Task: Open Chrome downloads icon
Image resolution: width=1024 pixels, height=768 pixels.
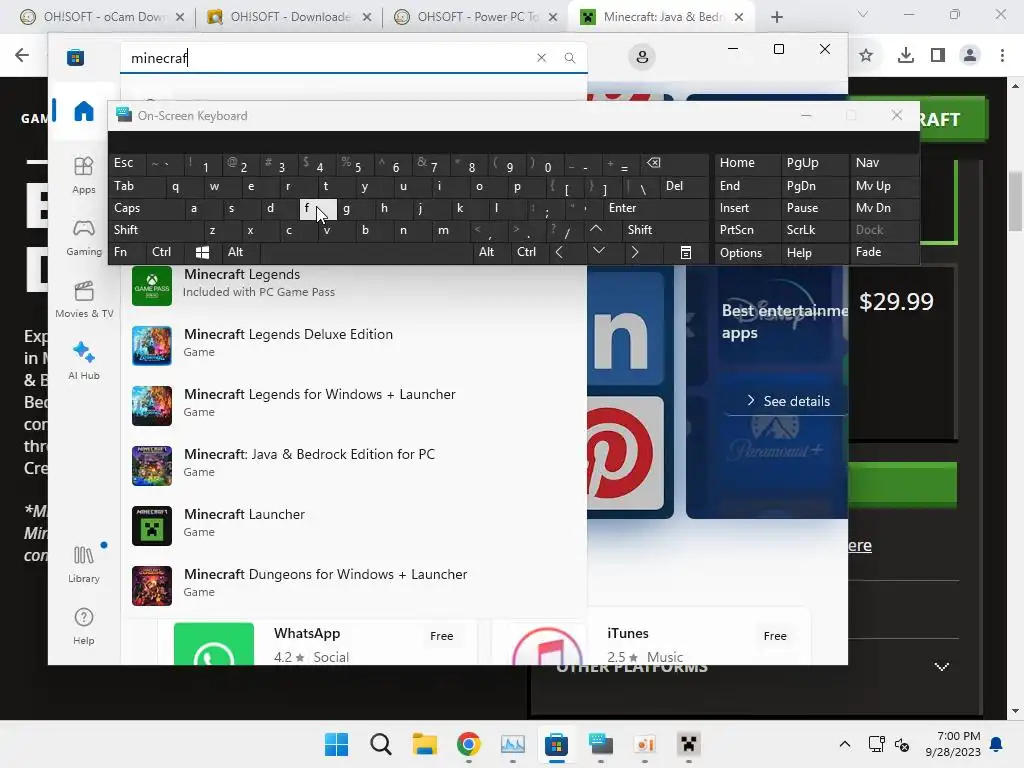Action: pos(905,56)
